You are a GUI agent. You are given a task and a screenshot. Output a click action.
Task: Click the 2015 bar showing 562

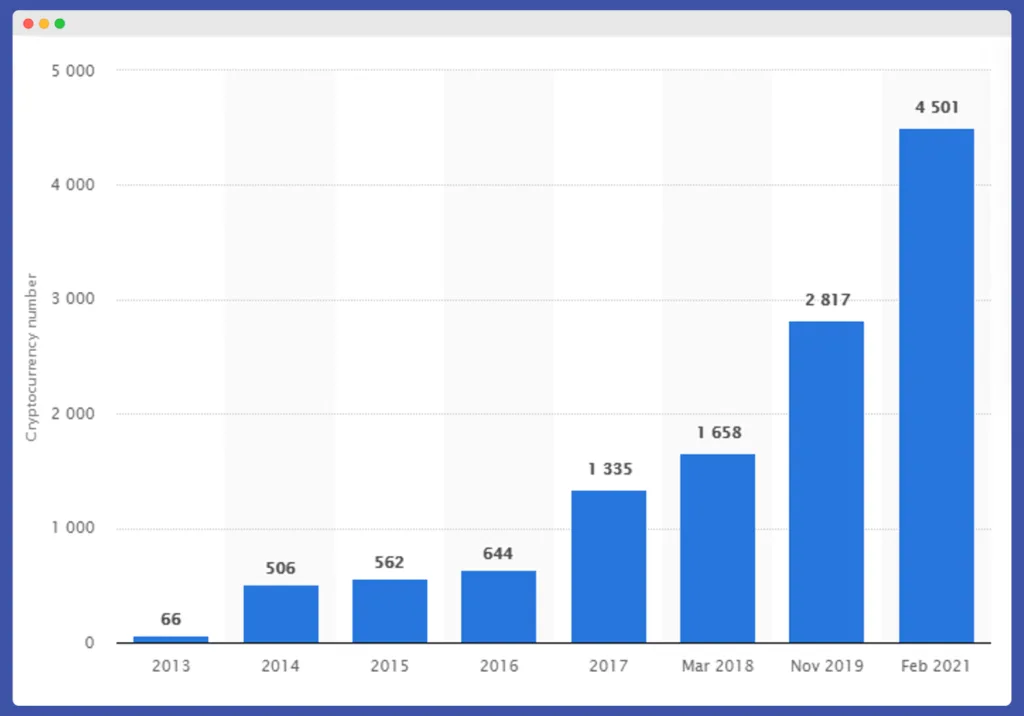pos(389,610)
